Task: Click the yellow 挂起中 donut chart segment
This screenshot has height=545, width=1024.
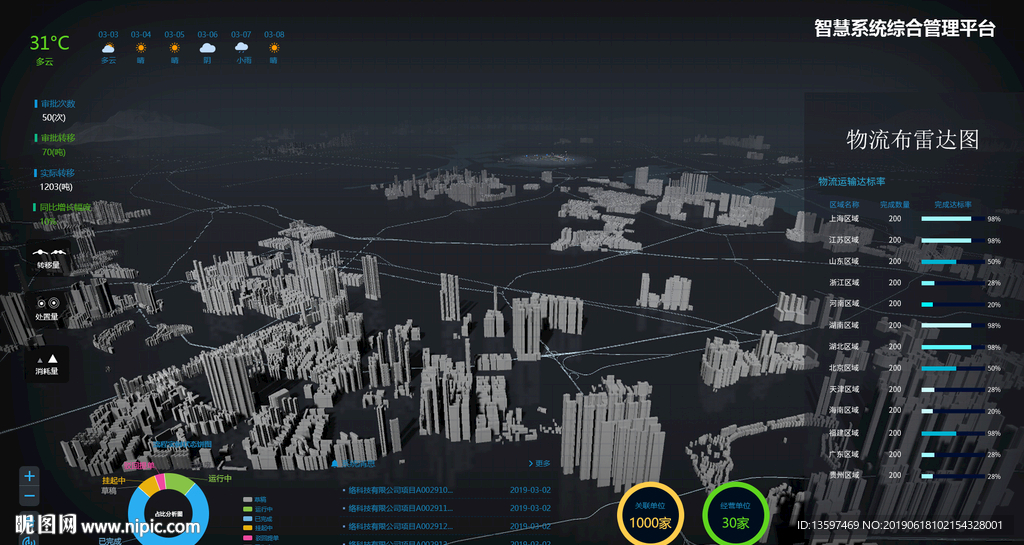Action: click(x=150, y=488)
